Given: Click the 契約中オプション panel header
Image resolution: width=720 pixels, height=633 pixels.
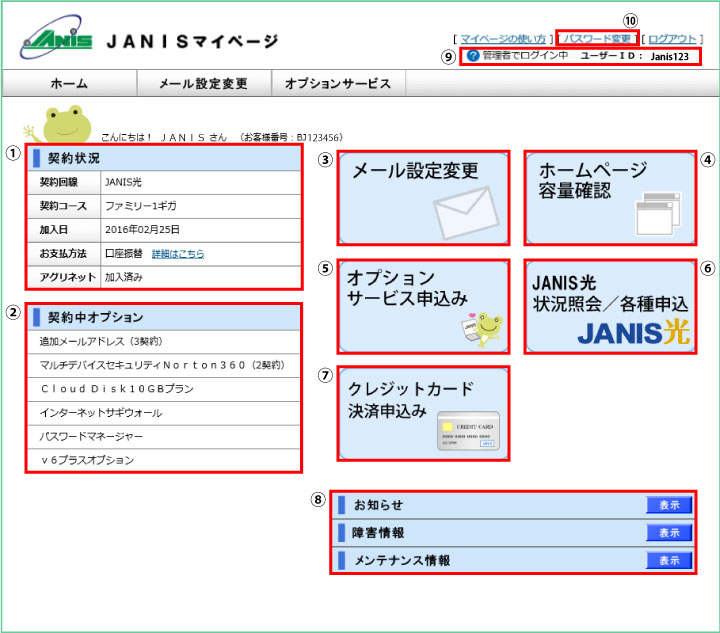Looking at the screenshot, I should [164, 317].
